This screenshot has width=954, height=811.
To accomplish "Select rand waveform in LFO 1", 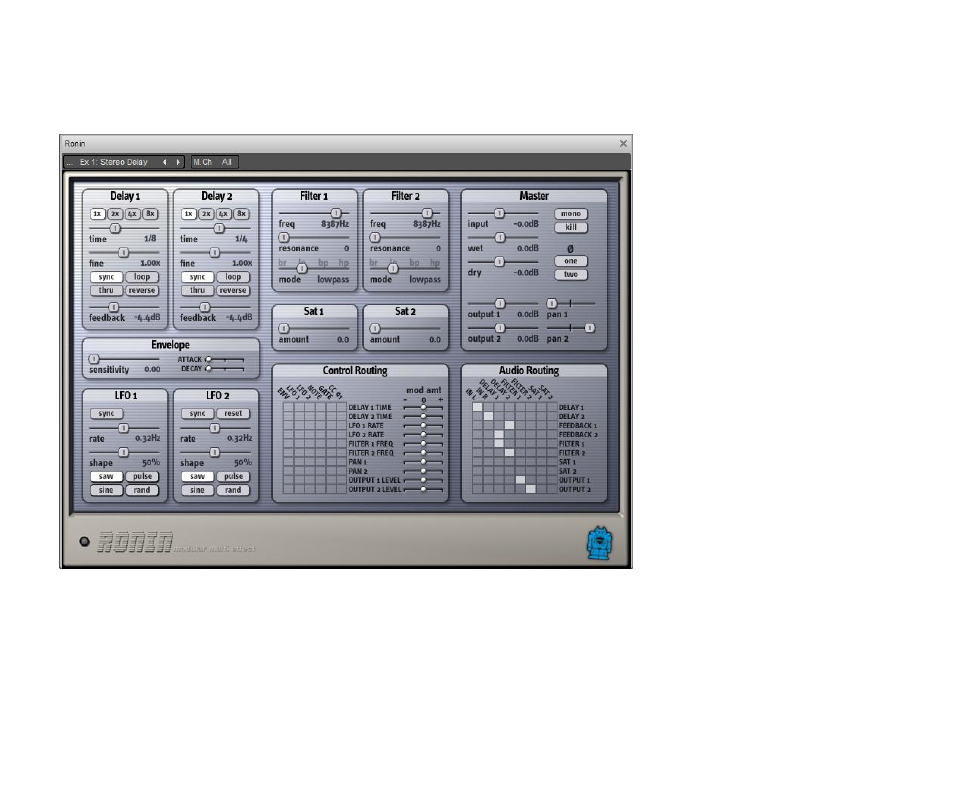I will [x=142, y=490].
